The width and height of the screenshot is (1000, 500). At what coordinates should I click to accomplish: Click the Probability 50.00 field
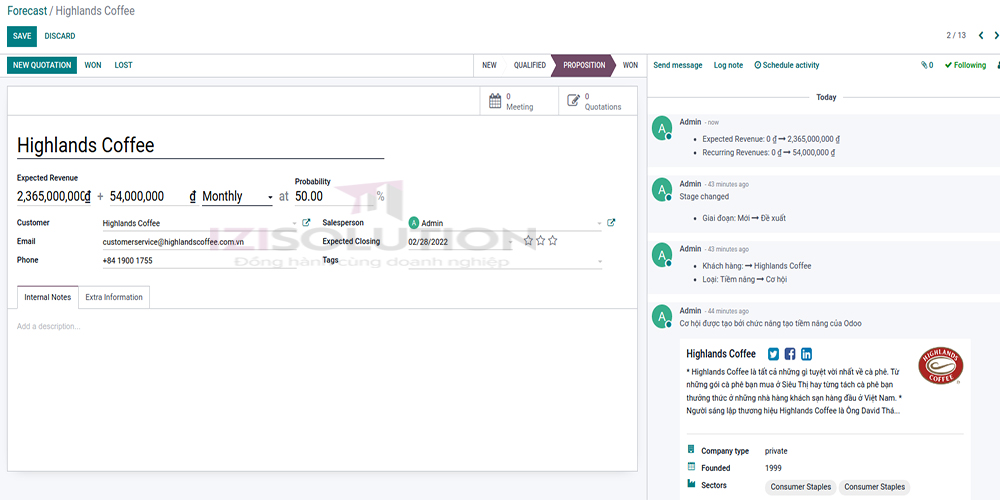tap(335, 196)
